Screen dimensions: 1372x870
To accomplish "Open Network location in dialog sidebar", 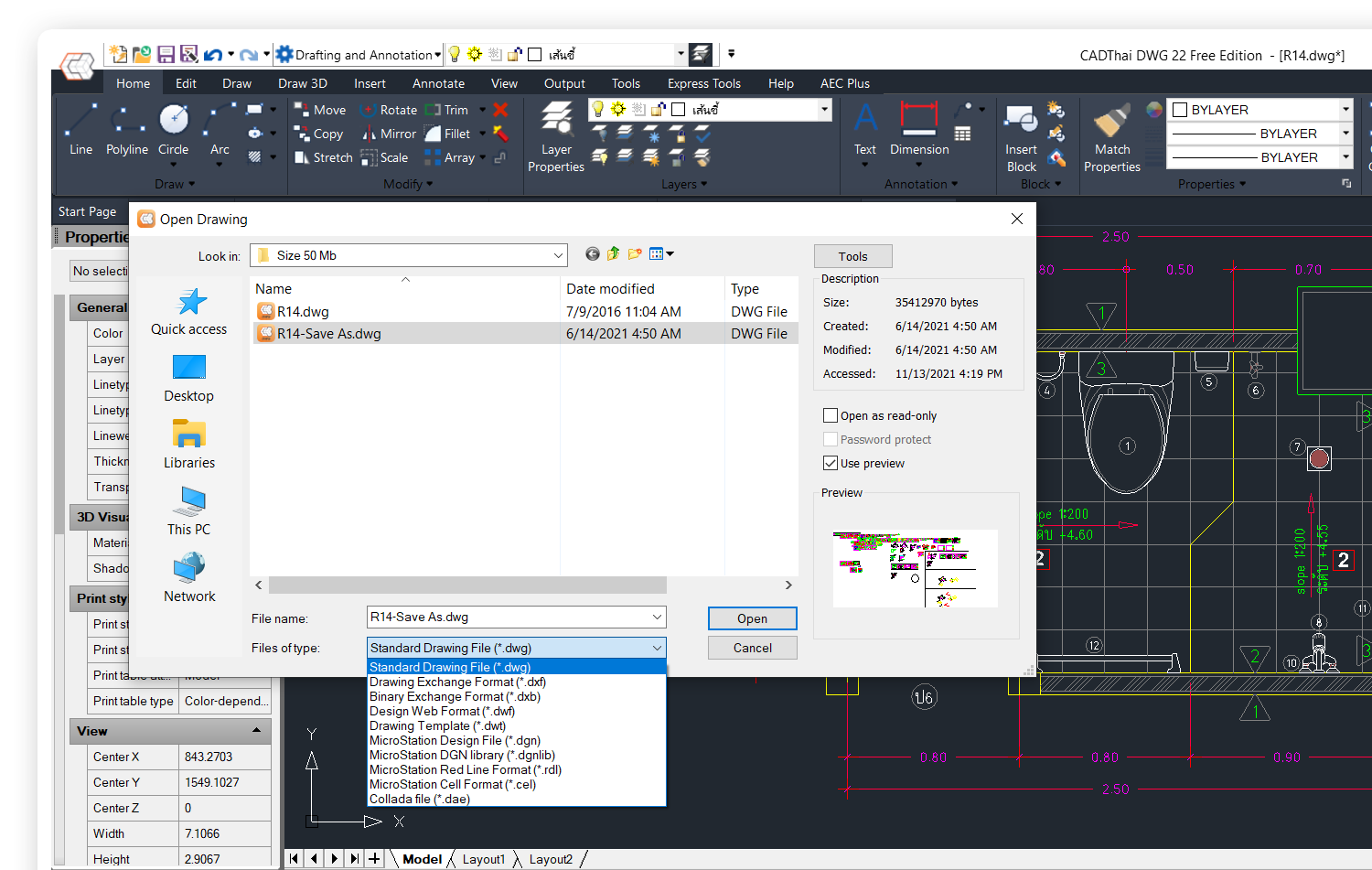I will click(189, 578).
